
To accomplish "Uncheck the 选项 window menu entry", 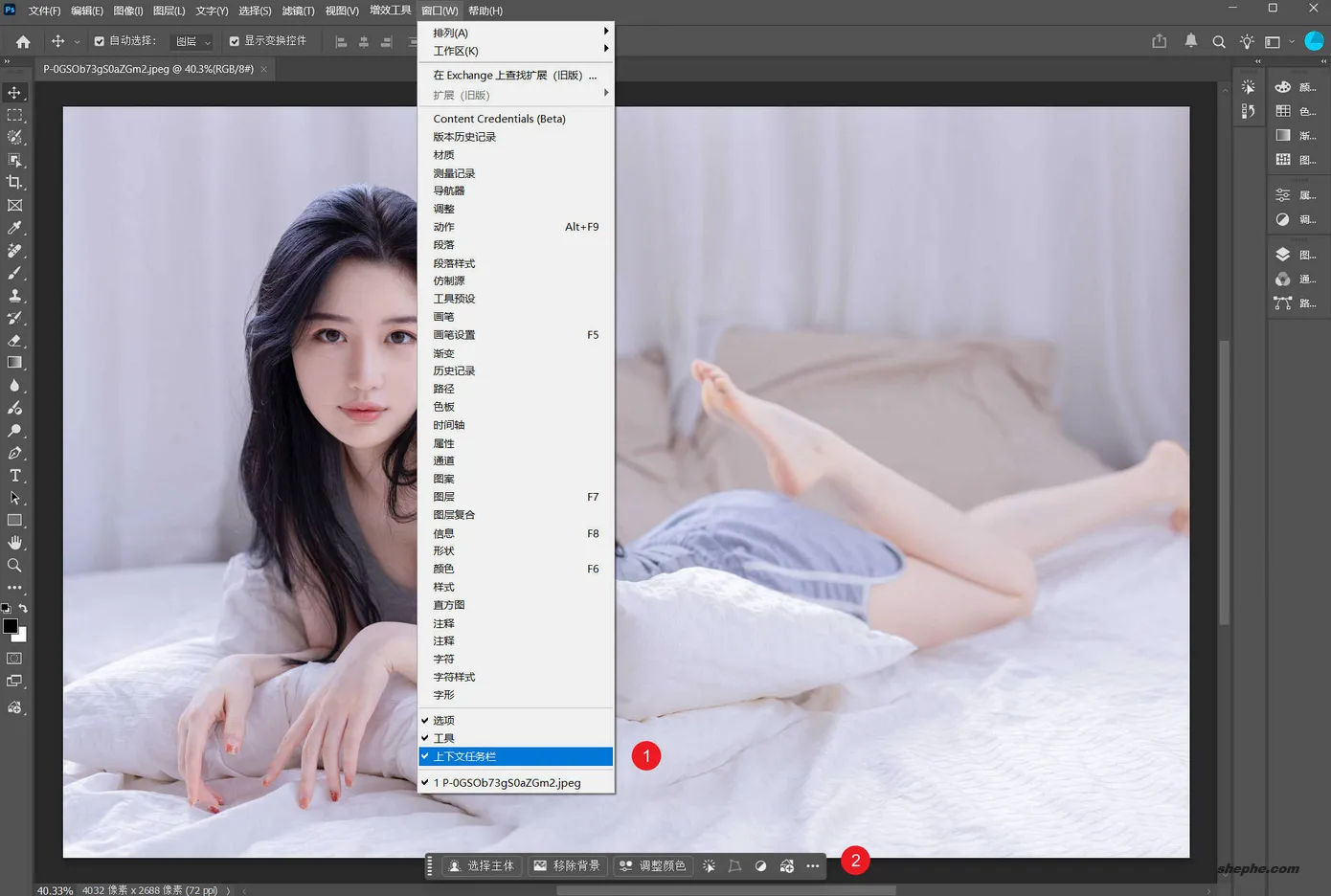I will coord(516,721).
